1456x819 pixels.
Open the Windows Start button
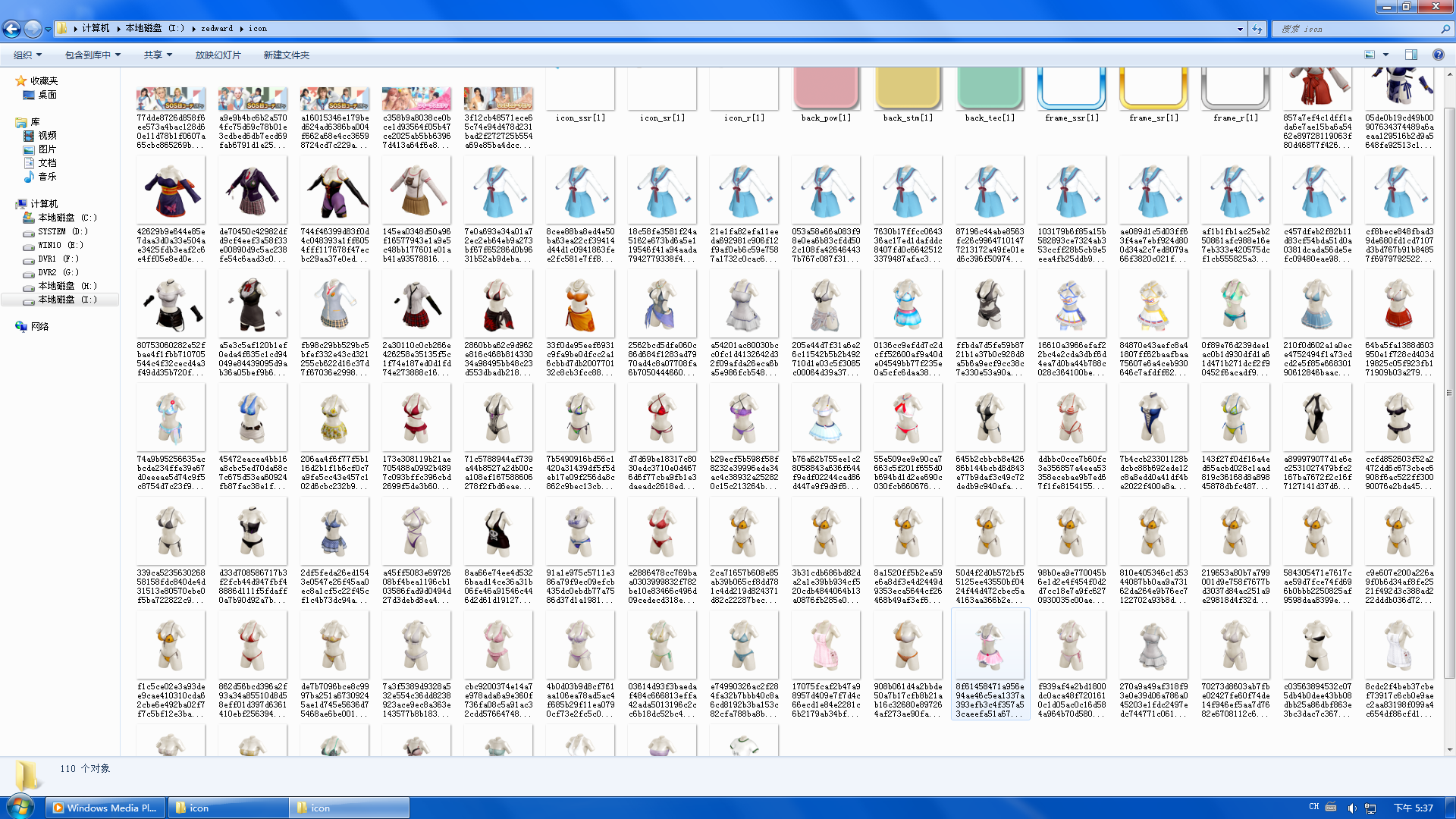tap(20, 807)
